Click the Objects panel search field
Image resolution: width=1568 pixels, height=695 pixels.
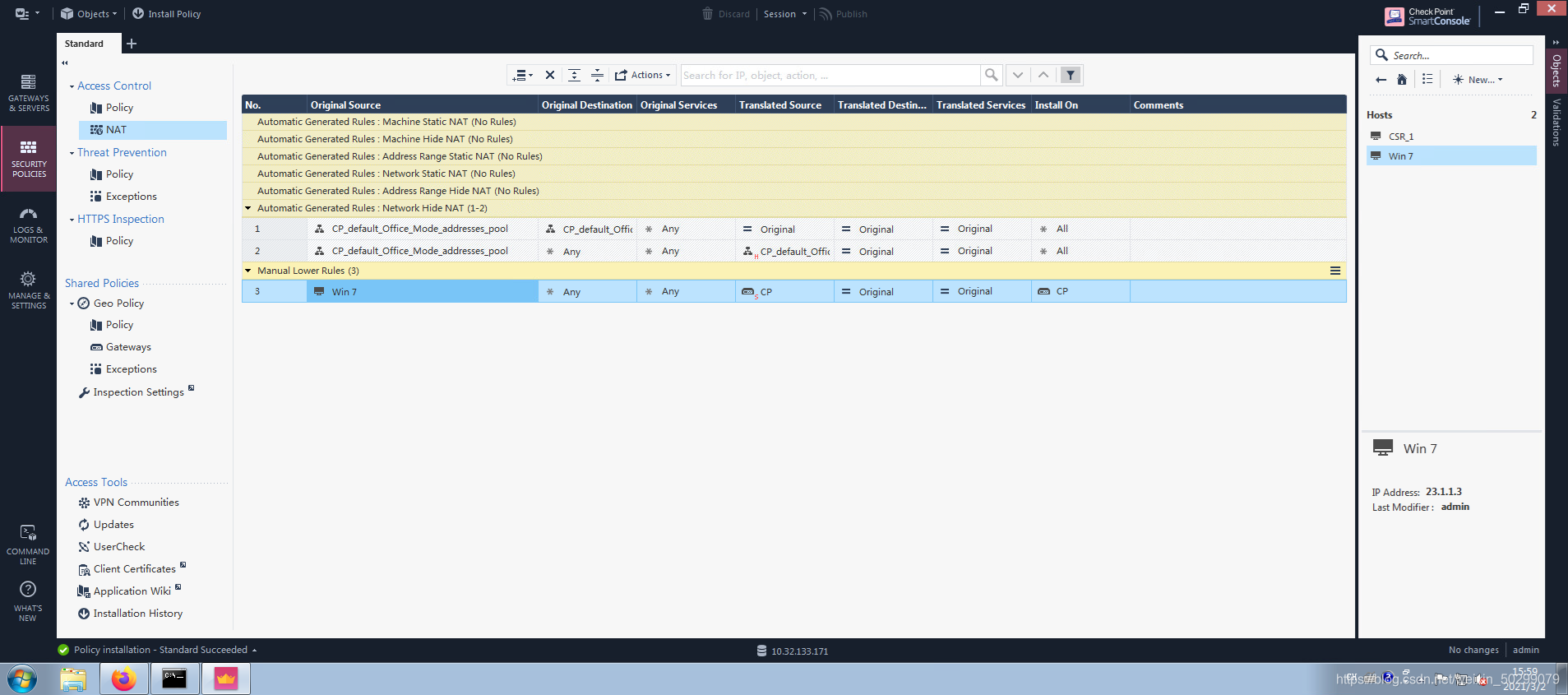tap(1451, 55)
